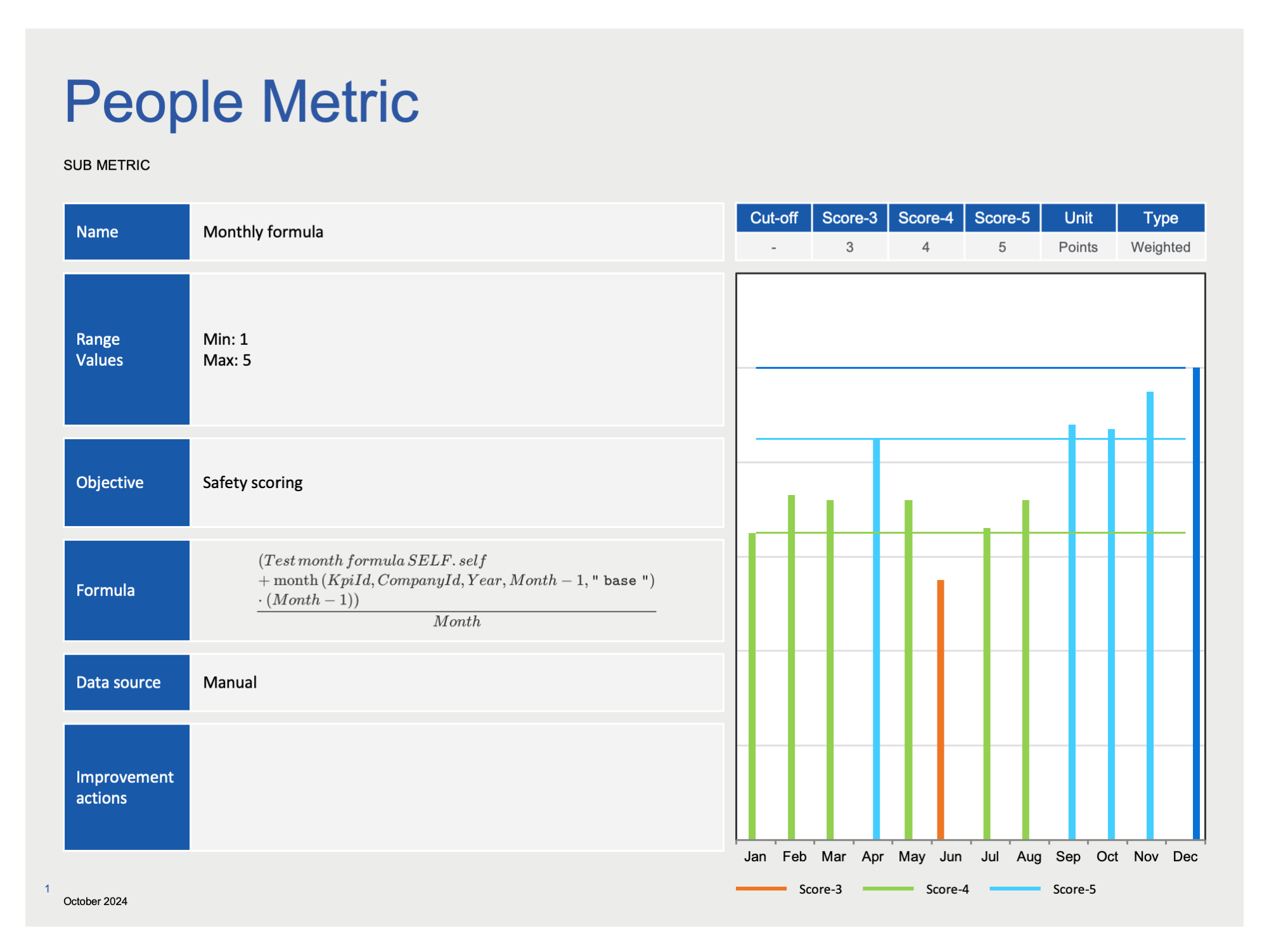Click the Data source row header
The image size is (1269, 952).
pos(127,683)
